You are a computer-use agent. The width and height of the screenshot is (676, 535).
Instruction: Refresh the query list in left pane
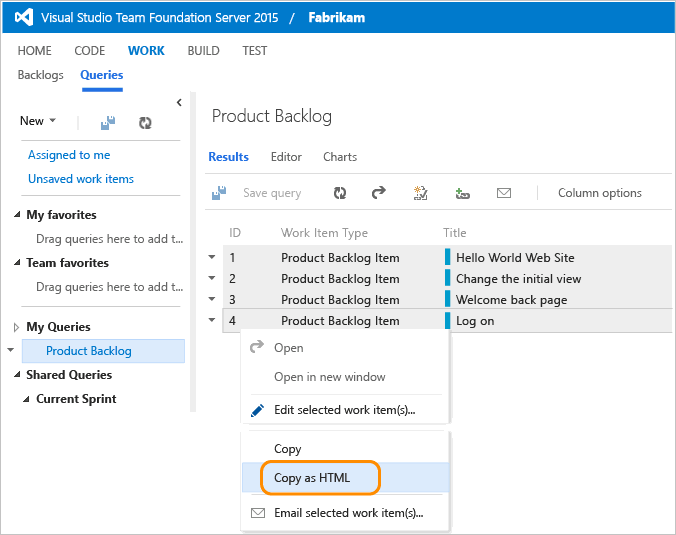pos(145,122)
